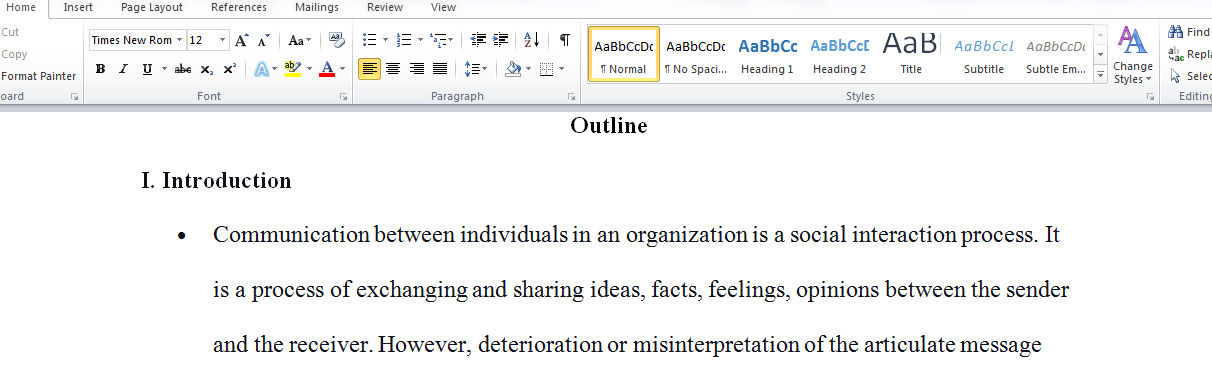1212x378 pixels.
Task: Click the Borders icon
Action: (x=545, y=69)
